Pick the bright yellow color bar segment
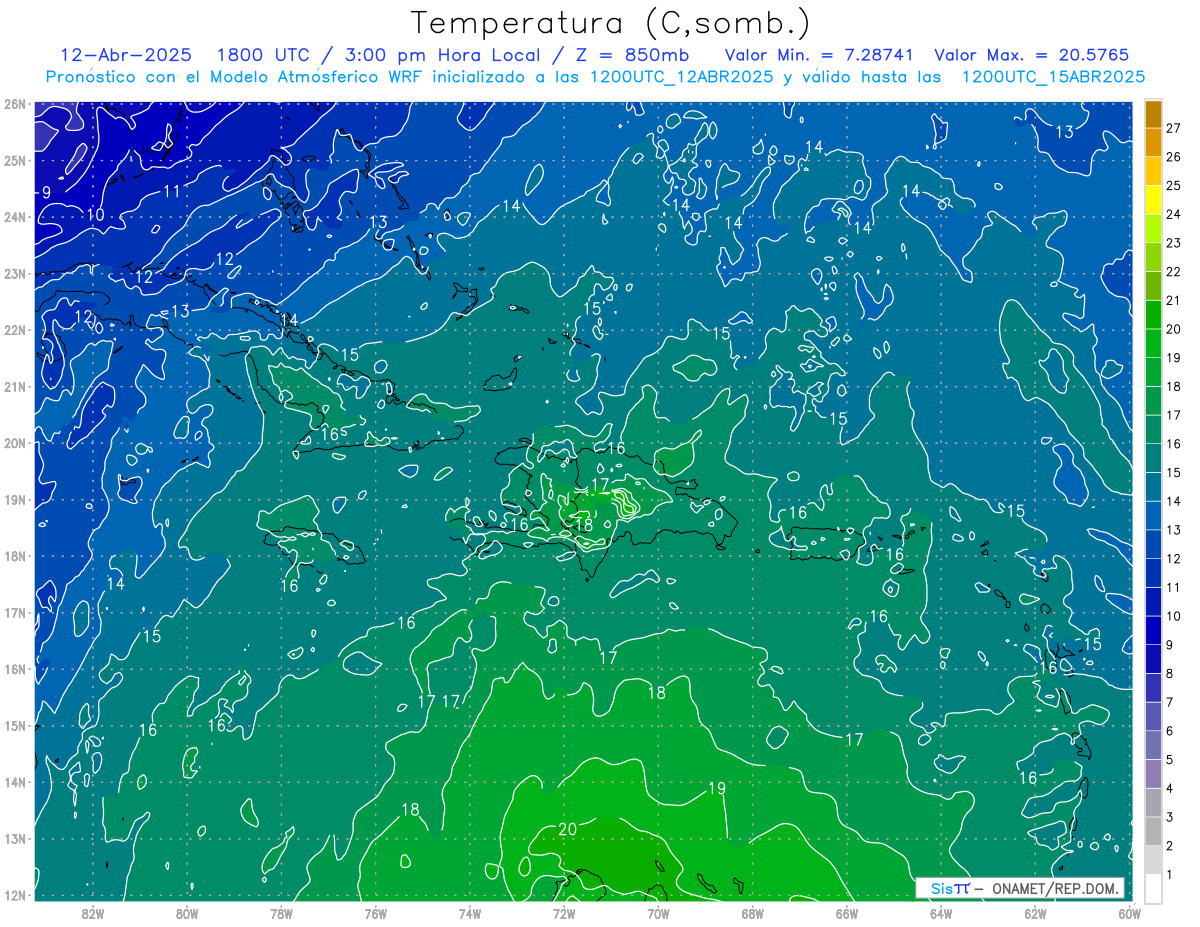The width and height of the screenshot is (1200, 927). [1153, 200]
